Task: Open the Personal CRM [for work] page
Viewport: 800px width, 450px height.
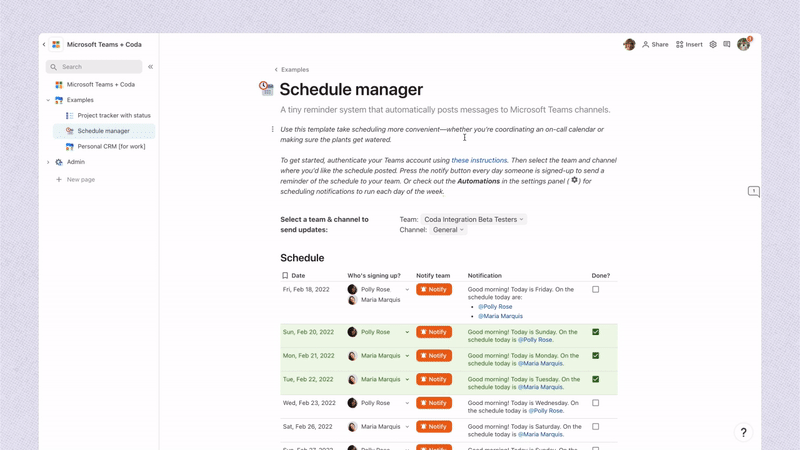Action: [111, 146]
